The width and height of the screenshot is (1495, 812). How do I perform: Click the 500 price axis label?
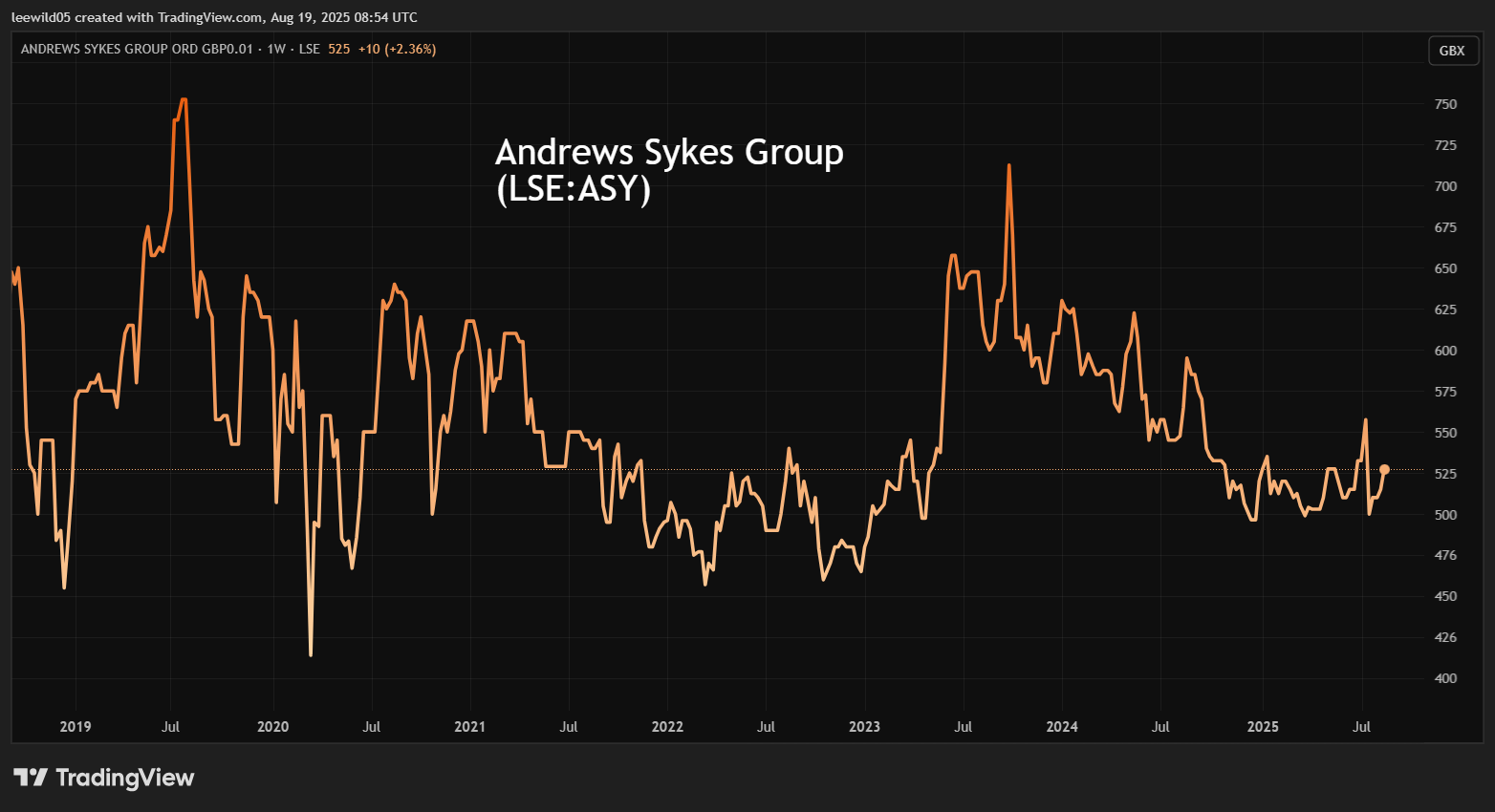point(1445,515)
